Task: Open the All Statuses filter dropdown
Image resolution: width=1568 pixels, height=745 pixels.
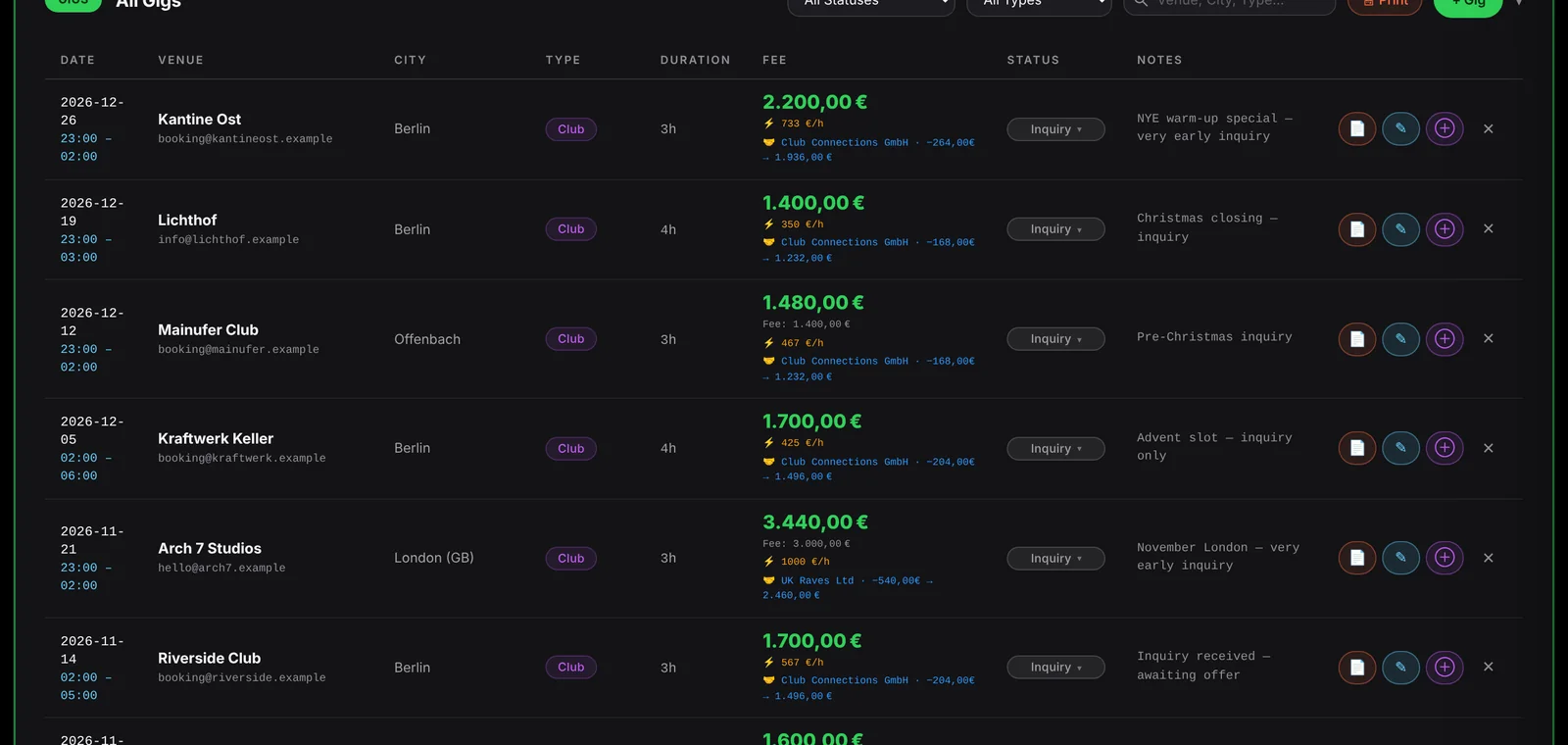Action: [871, 4]
